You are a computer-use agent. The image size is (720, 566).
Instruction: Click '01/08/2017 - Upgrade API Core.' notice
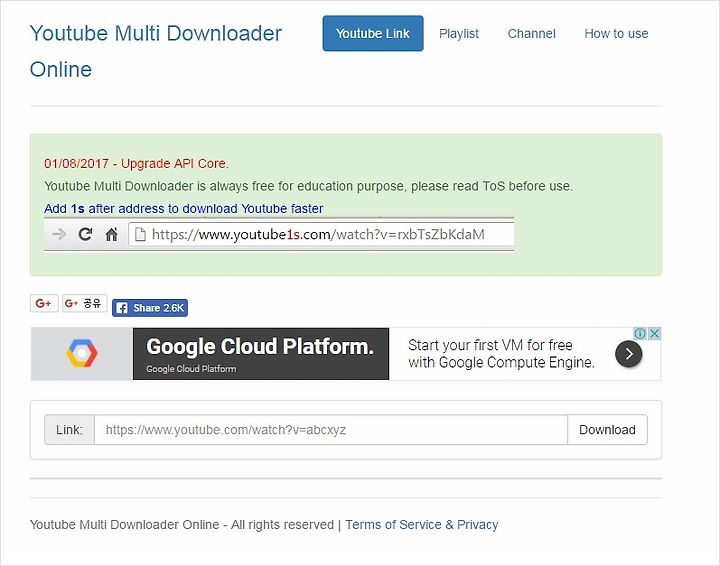click(136, 163)
